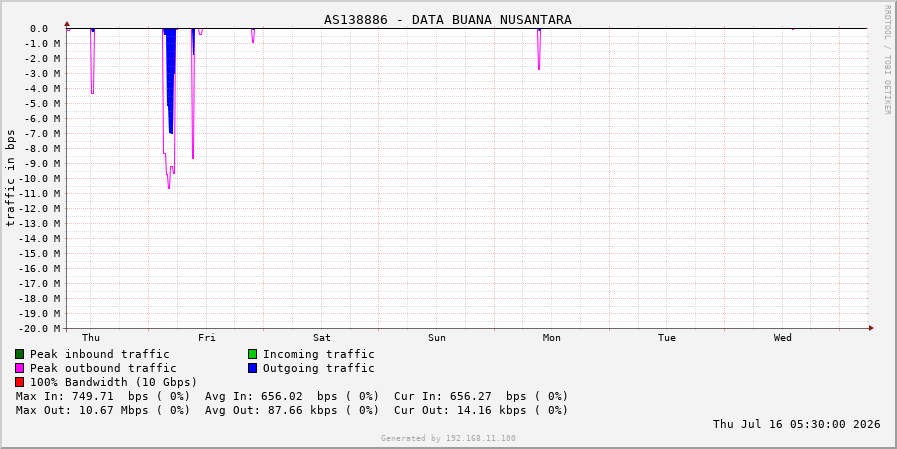Click the 0.0 y-axis value at the top
897x449 pixels.
[x=39, y=29]
